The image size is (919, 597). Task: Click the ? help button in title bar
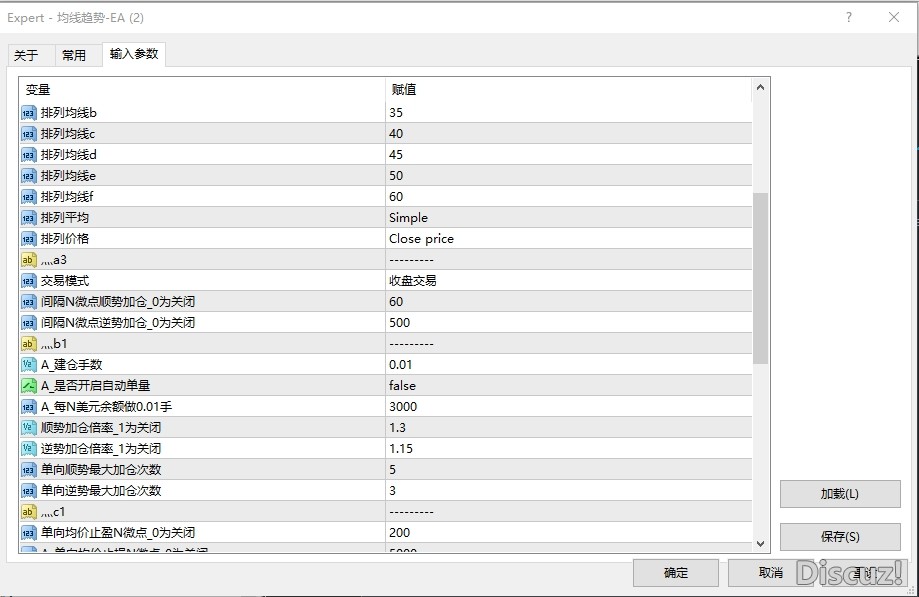point(849,17)
